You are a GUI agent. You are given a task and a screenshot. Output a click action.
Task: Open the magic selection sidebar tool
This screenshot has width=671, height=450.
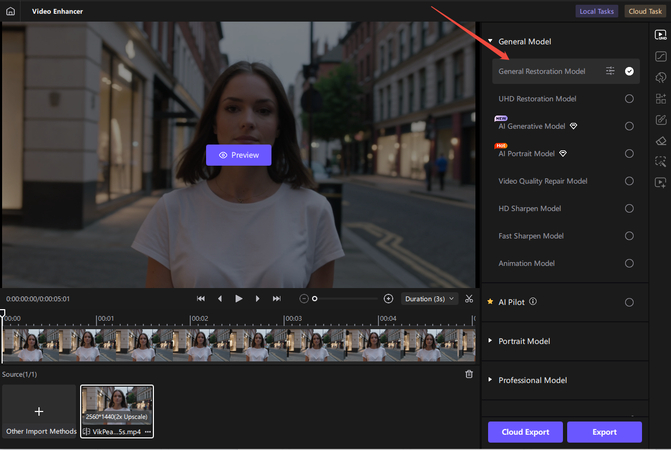[660, 162]
